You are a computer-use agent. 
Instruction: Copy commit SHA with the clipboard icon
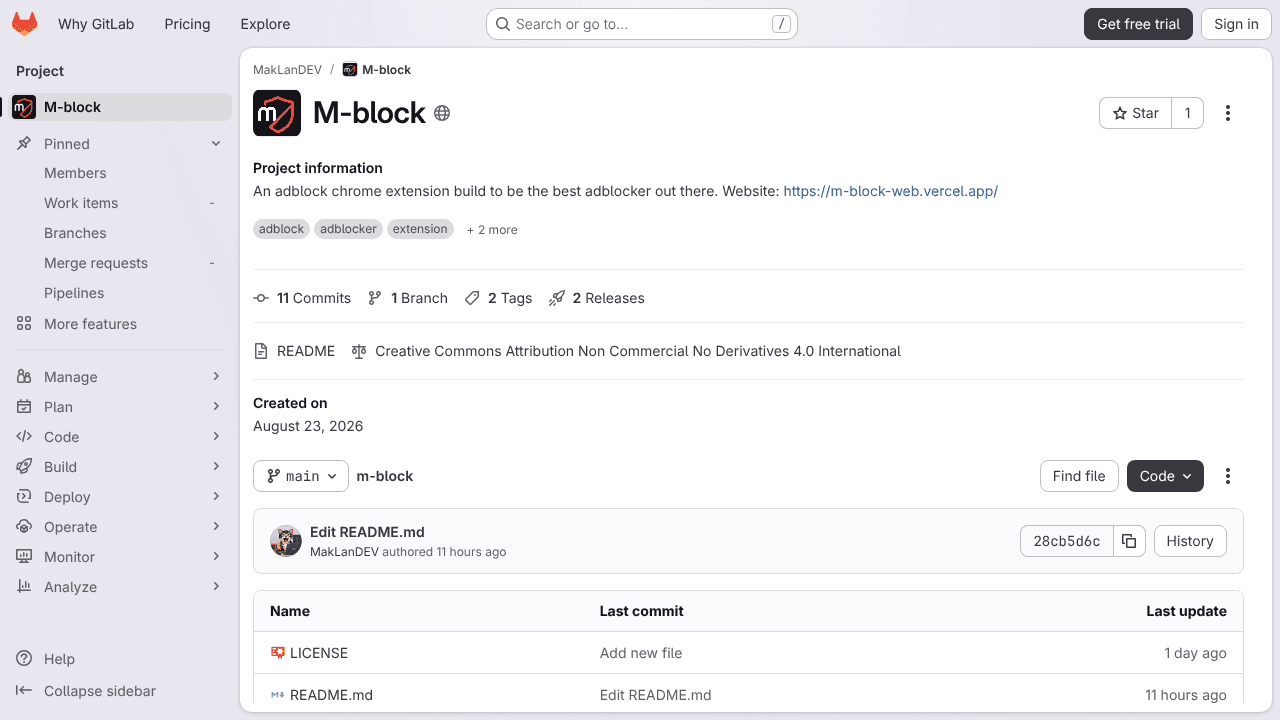pyautogui.click(x=1129, y=541)
